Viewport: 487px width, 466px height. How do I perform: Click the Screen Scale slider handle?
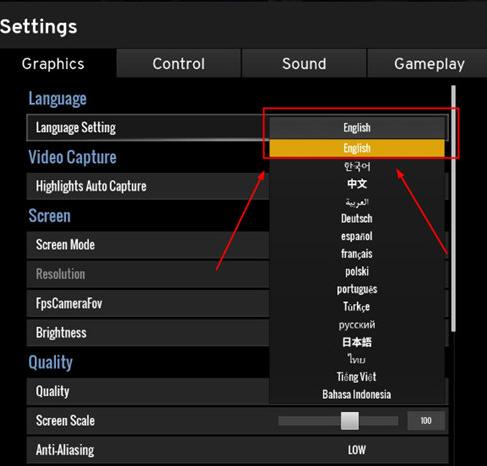pos(350,421)
